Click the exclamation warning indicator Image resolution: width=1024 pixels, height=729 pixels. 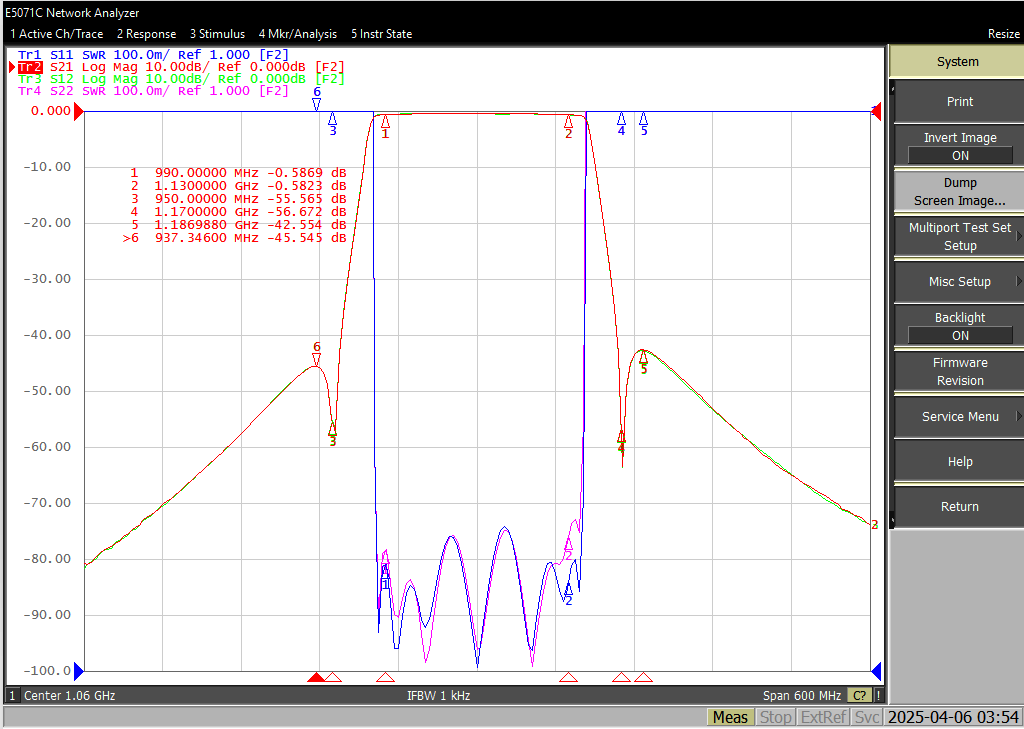(878, 696)
